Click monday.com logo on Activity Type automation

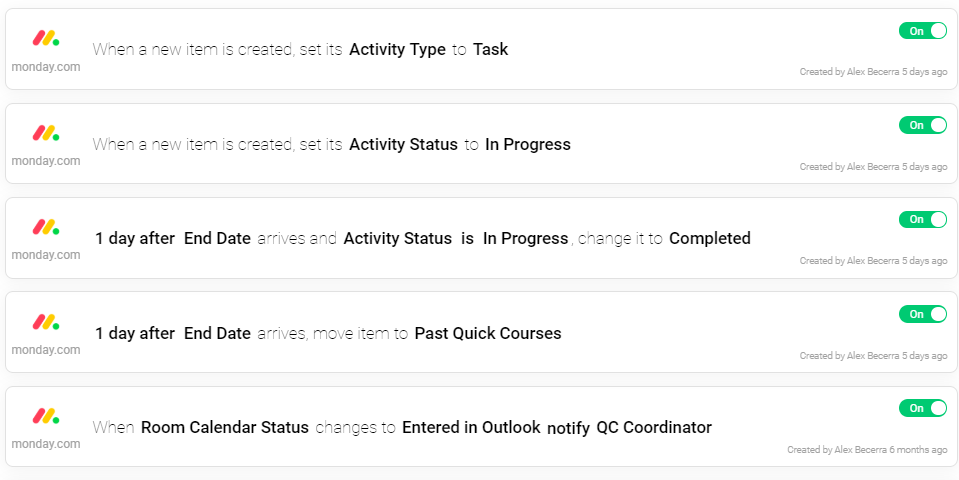(x=45, y=39)
